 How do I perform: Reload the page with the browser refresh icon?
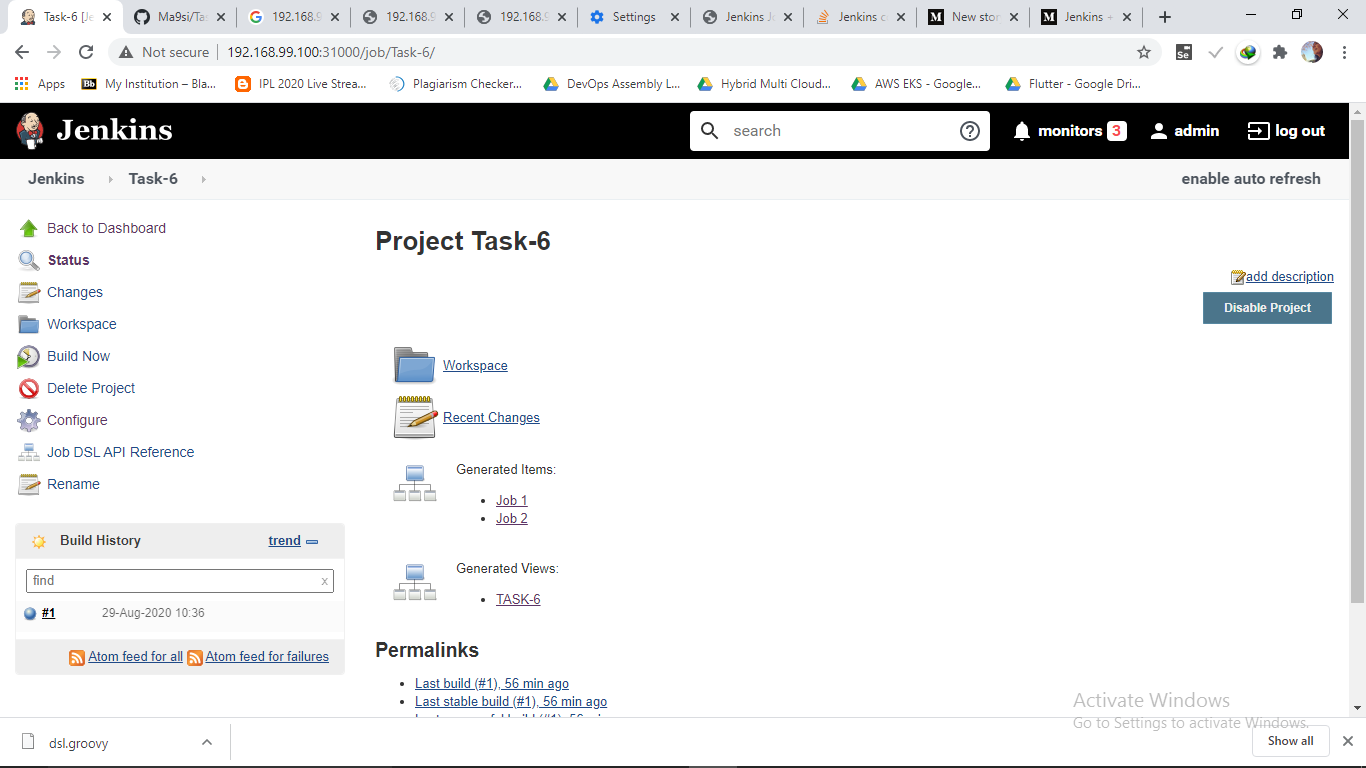pos(86,52)
